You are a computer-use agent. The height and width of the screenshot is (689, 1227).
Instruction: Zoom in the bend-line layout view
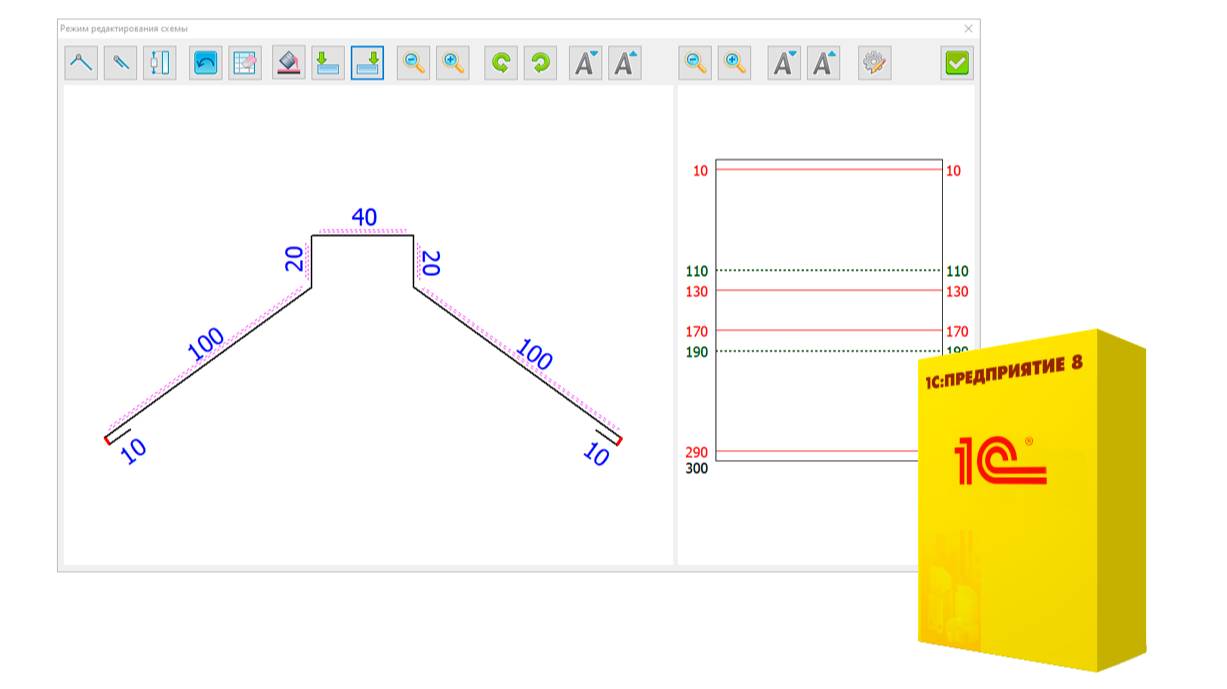(735, 63)
